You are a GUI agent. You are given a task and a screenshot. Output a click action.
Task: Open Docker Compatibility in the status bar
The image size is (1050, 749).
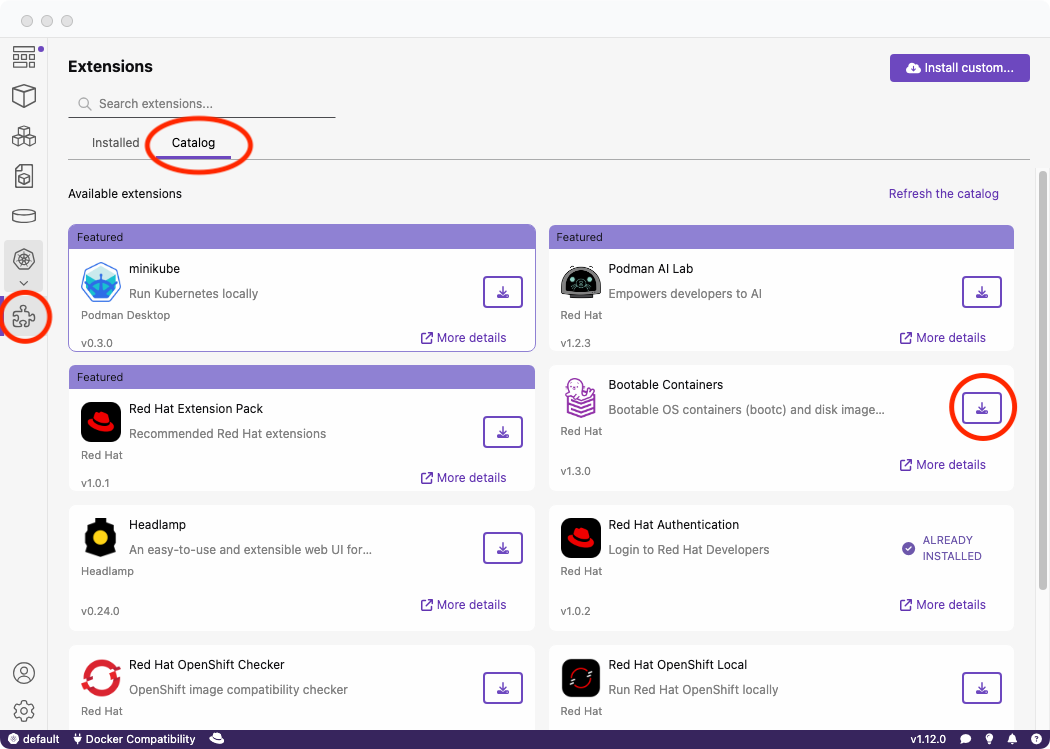pos(134,739)
